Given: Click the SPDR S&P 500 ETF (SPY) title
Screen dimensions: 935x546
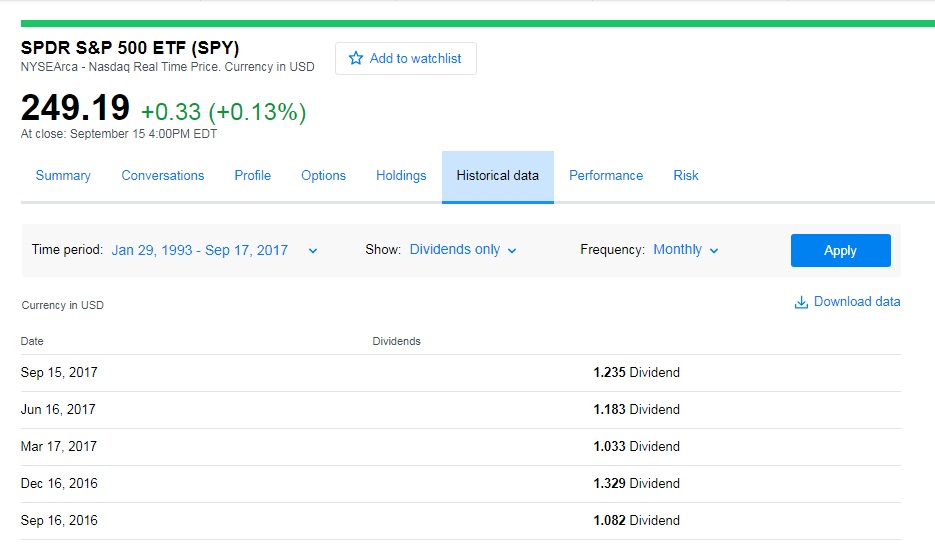Looking at the screenshot, I should [130, 48].
